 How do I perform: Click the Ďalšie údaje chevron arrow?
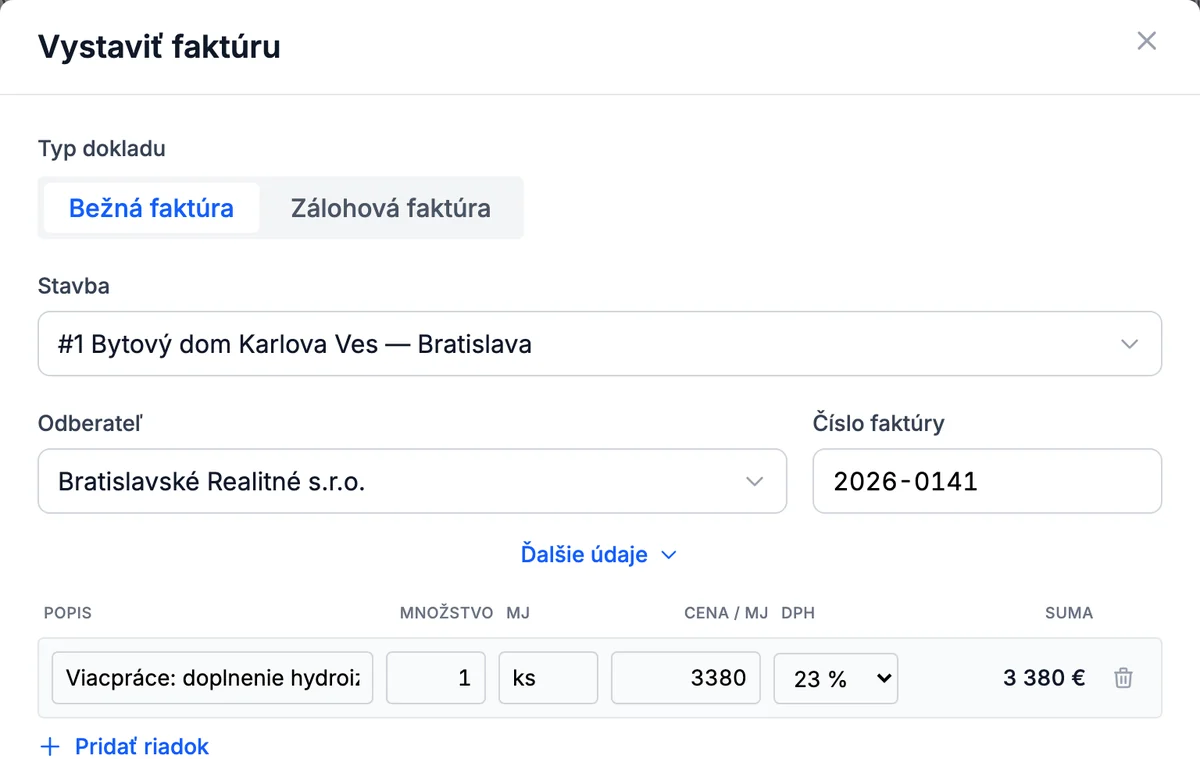669,555
